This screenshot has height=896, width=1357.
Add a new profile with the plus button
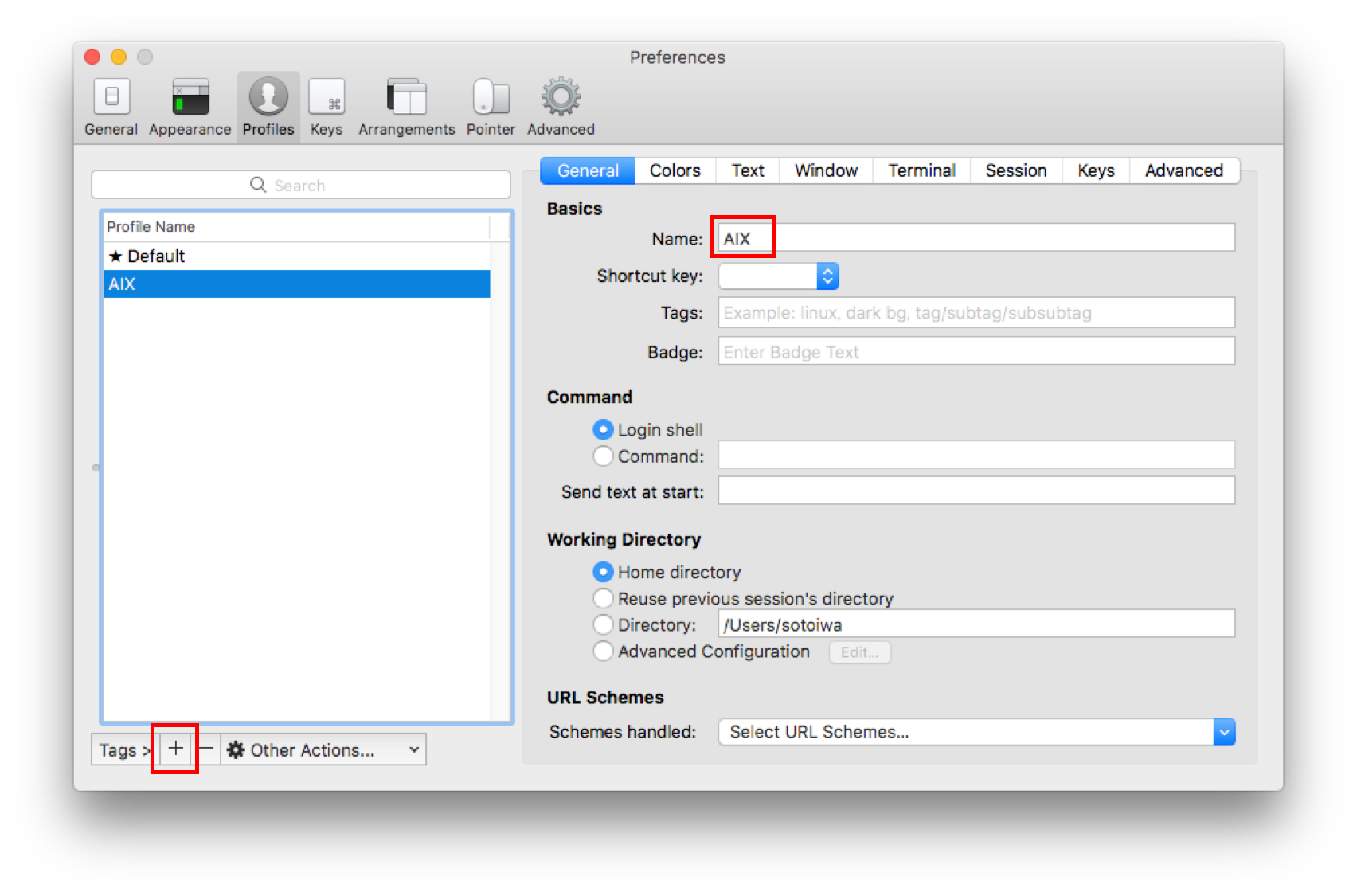click(x=174, y=749)
